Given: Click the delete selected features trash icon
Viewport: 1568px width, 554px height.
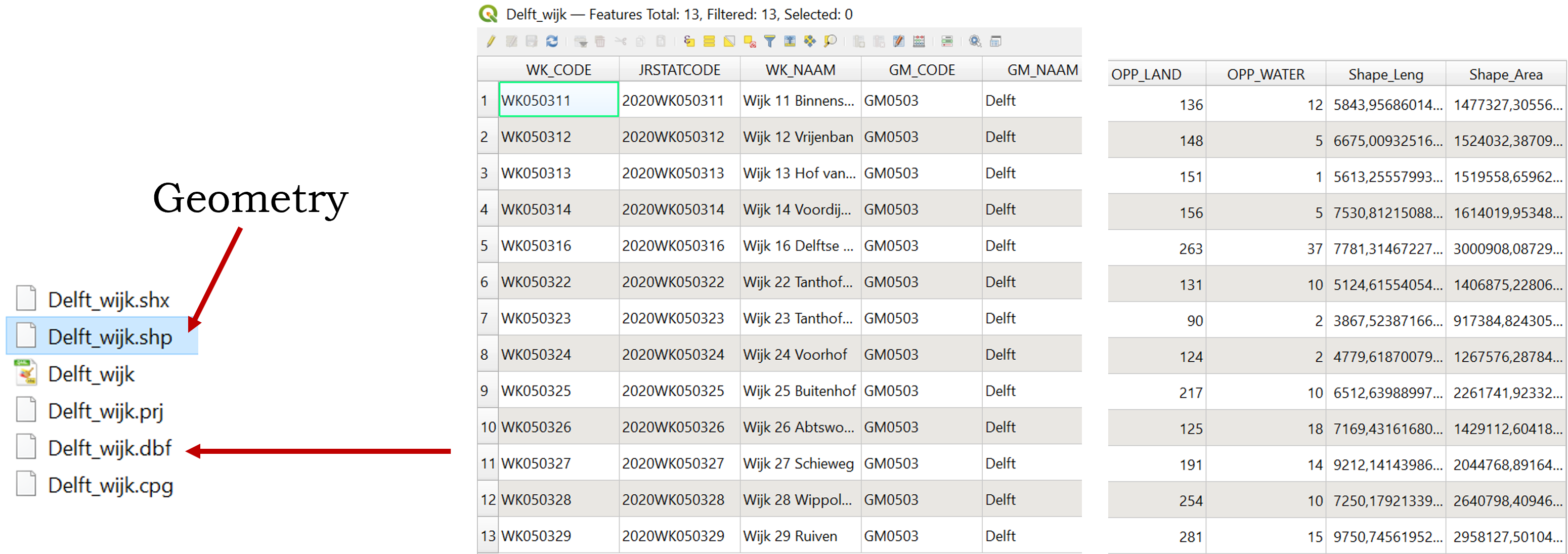Looking at the screenshot, I should click(600, 41).
